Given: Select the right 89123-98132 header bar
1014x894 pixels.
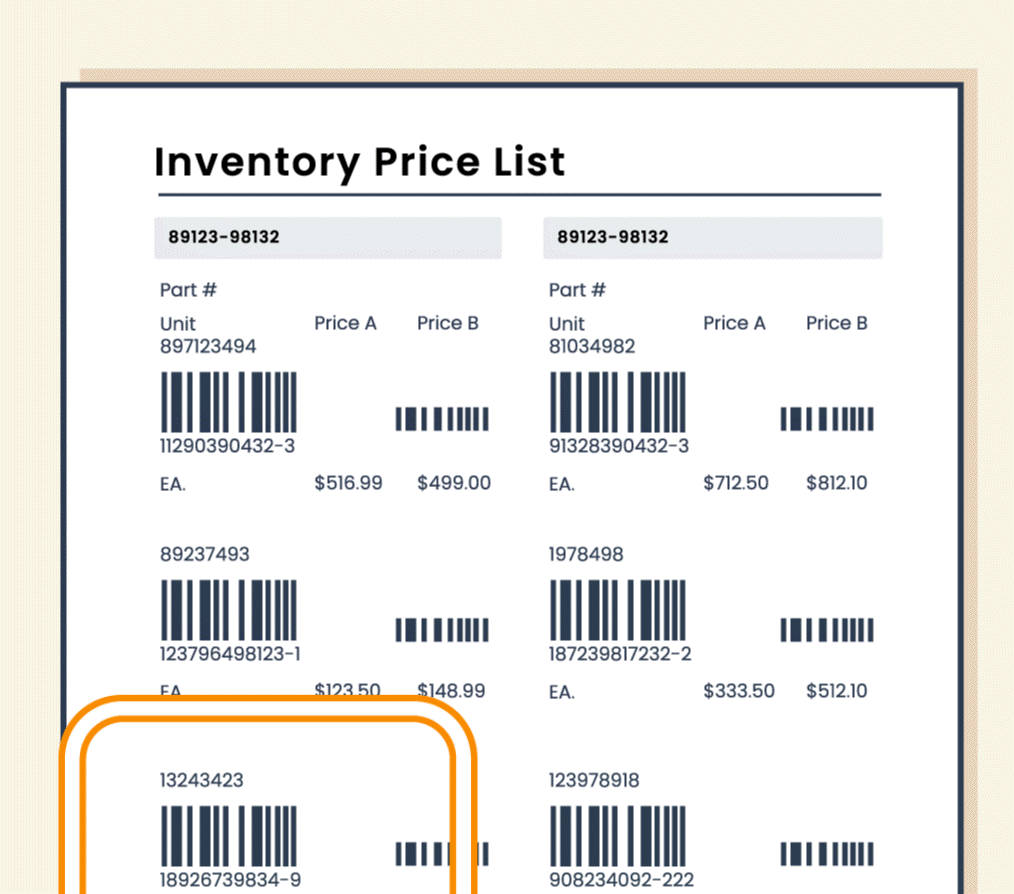Looking at the screenshot, I should pyautogui.click(x=712, y=238).
